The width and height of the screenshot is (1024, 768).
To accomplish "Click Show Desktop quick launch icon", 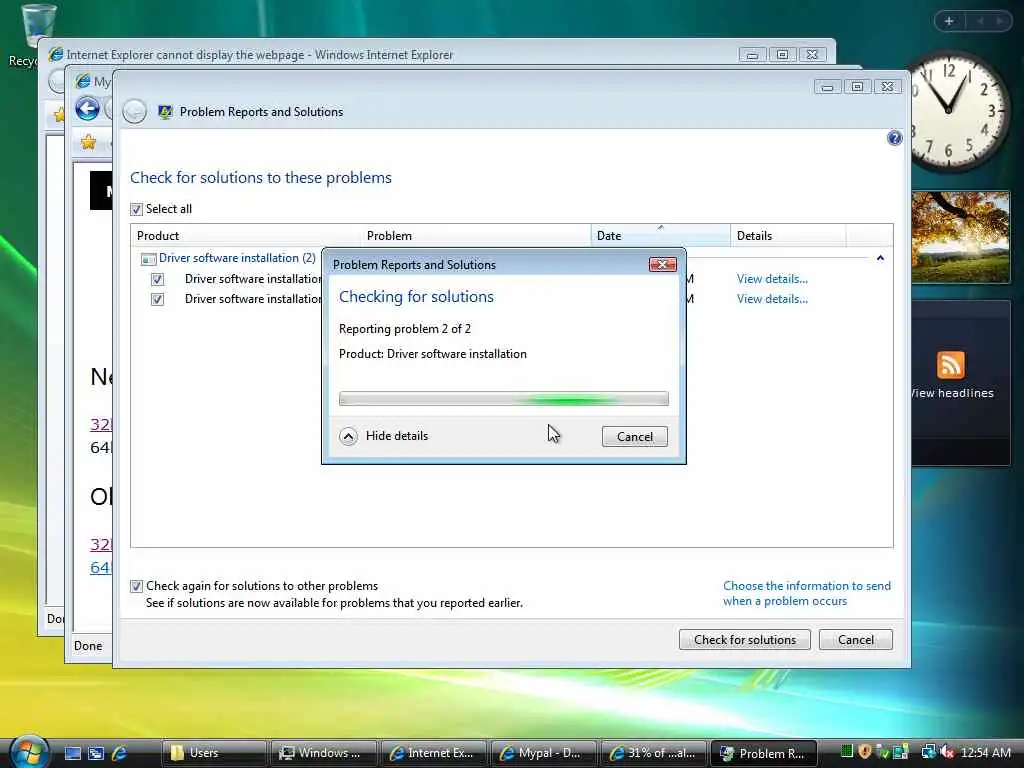I will click(x=72, y=753).
